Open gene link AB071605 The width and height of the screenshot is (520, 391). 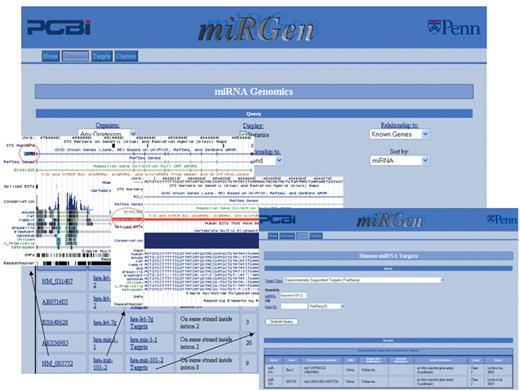pyautogui.click(x=55, y=302)
